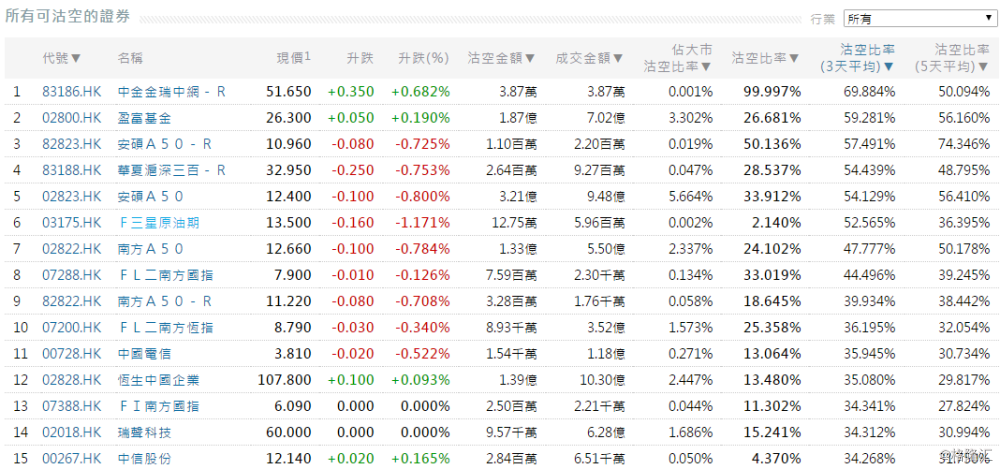Open the 行業 dropdown showing 所有

coord(919,19)
